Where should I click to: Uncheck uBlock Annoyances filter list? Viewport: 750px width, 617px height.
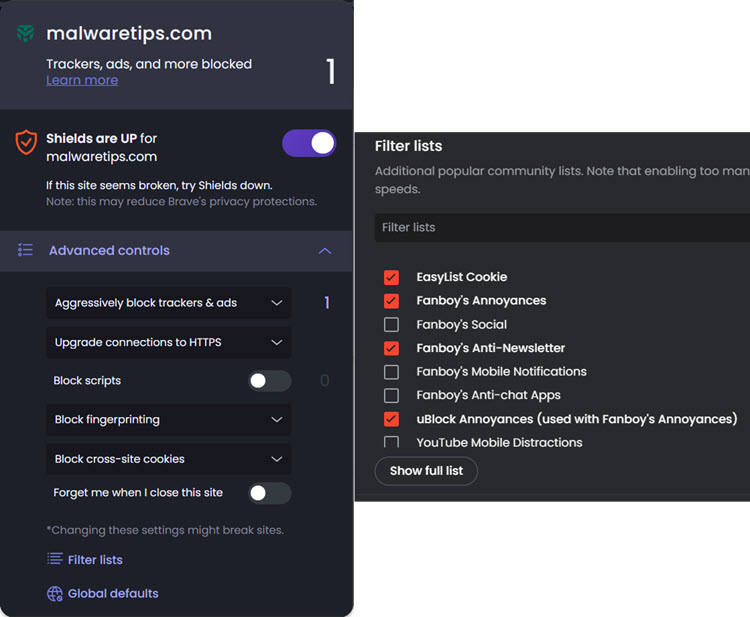click(391, 419)
